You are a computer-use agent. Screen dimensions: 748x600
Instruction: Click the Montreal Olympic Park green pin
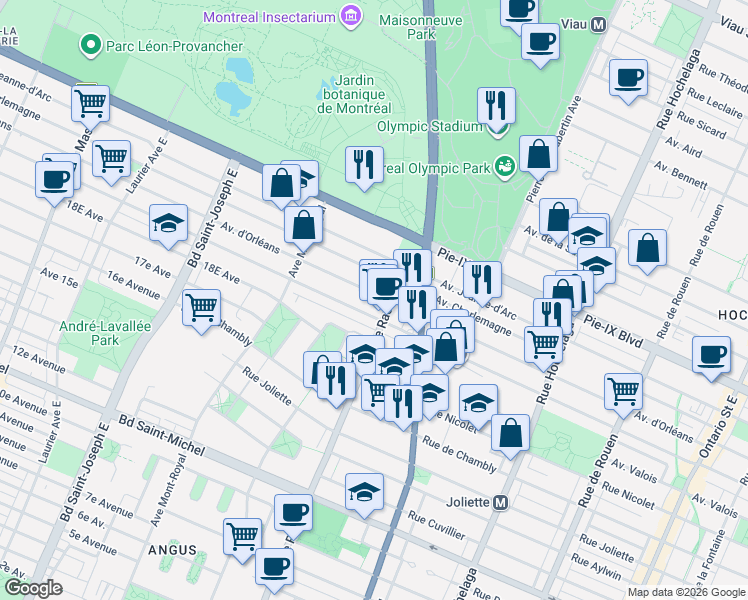505,167
